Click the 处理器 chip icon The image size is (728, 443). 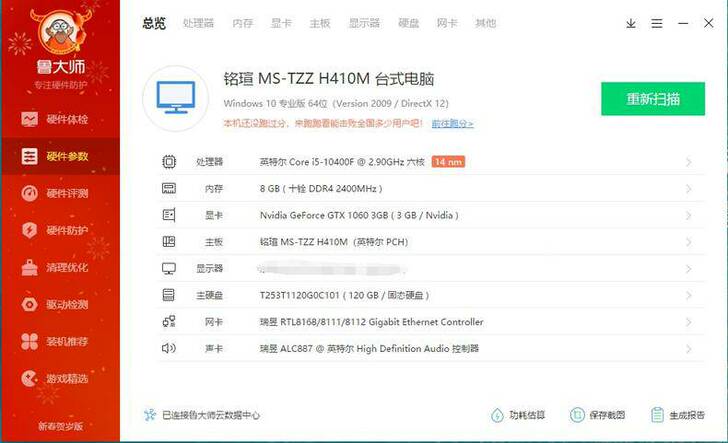tap(169, 162)
